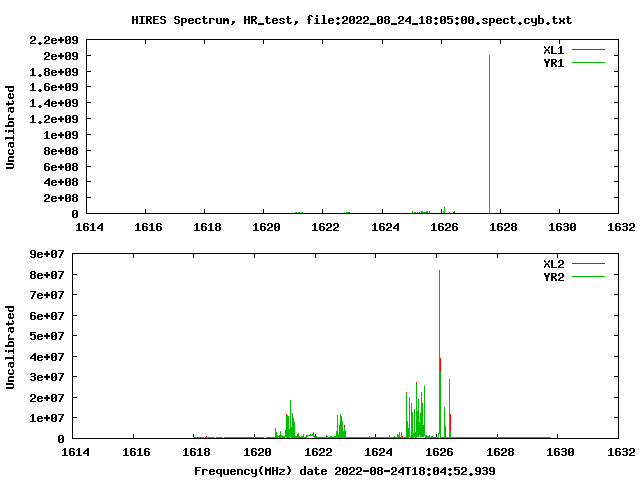Click the 2e+07 y-axis label

47,398
